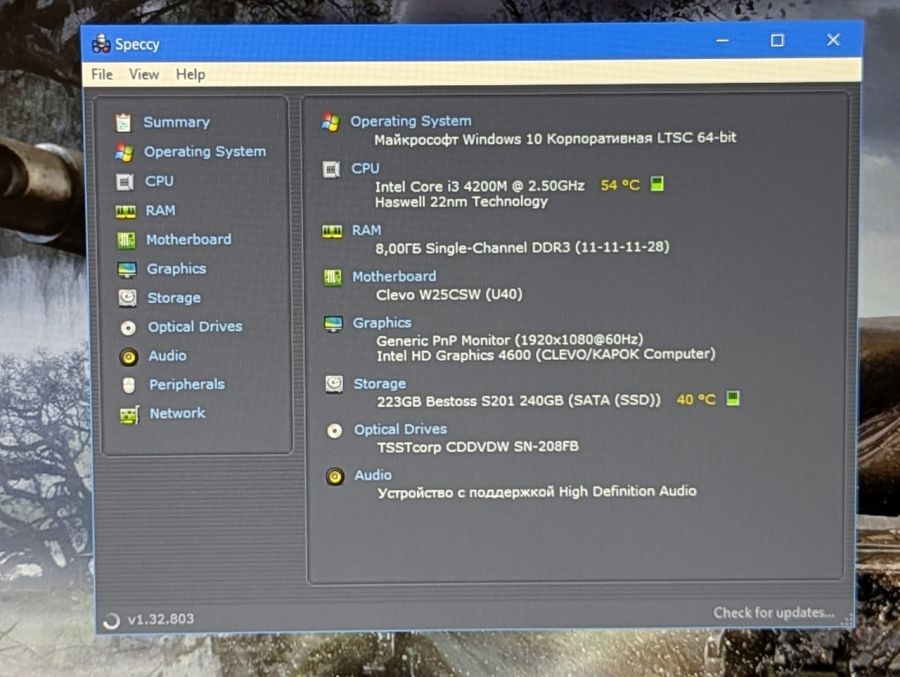
Task: Click Haswell 22nm Technology text
Action: click(x=461, y=202)
